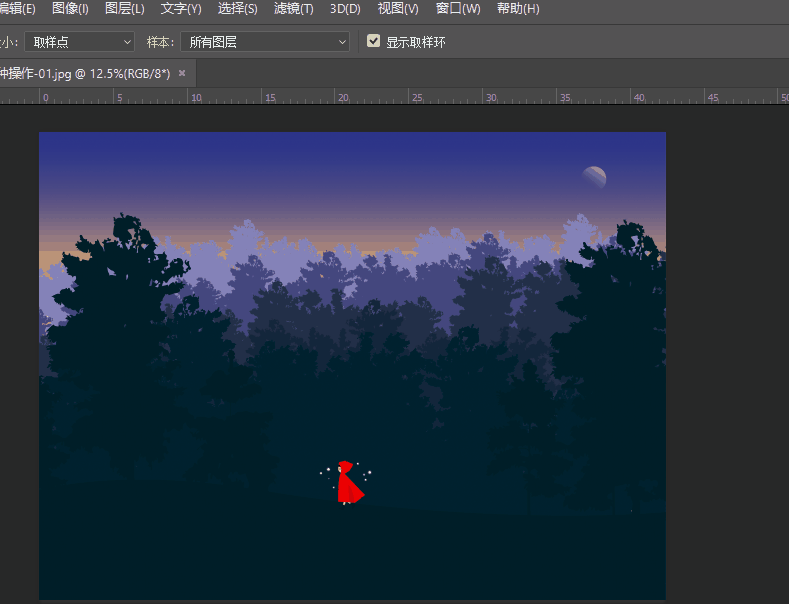Click the horizontal ruler at mark 20

pyautogui.click(x=343, y=98)
